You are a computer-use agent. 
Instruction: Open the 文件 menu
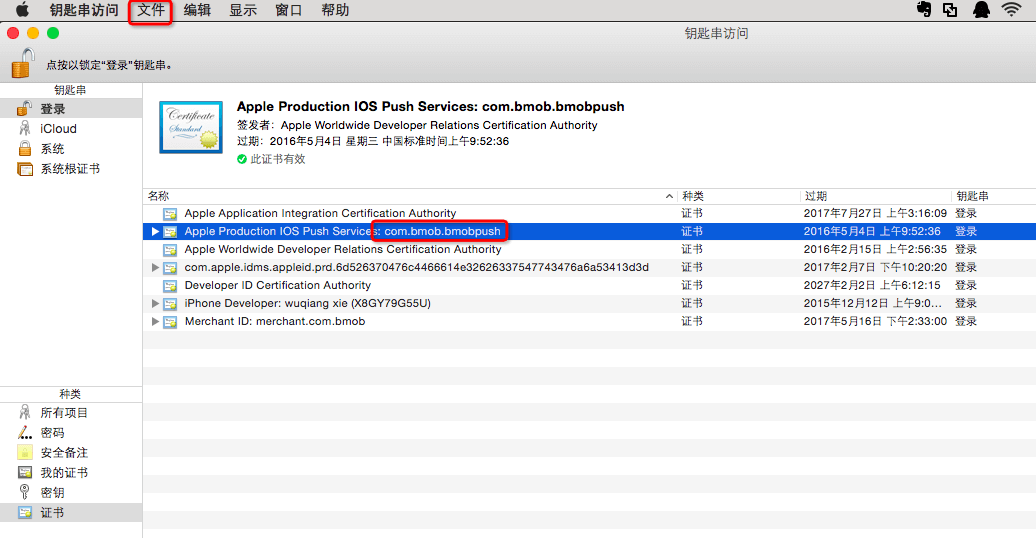(x=151, y=10)
